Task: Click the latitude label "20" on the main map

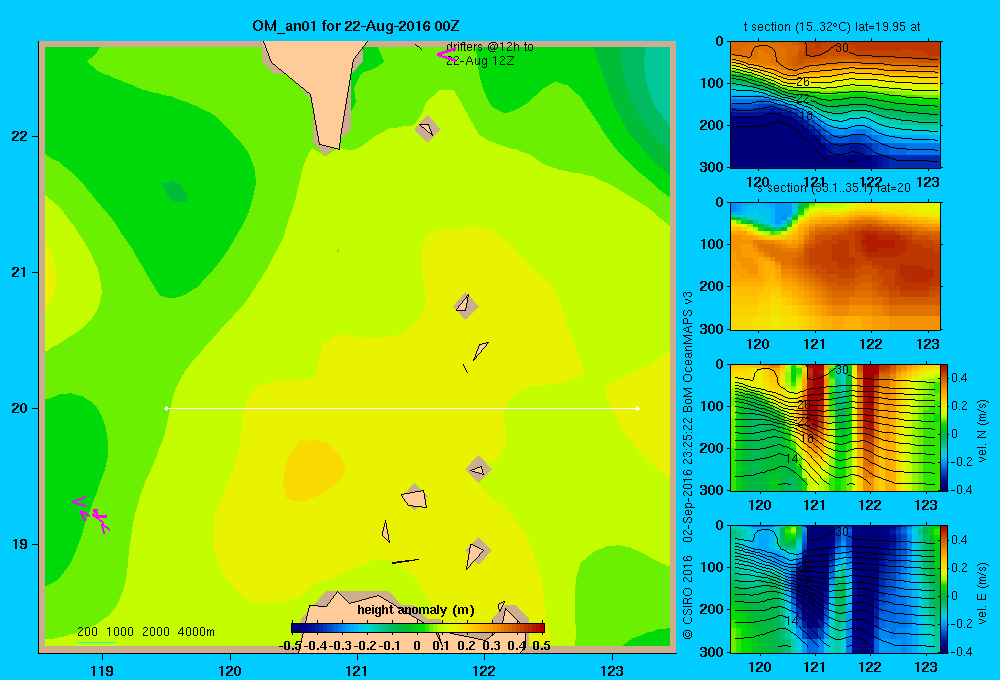Action: [20, 408]
